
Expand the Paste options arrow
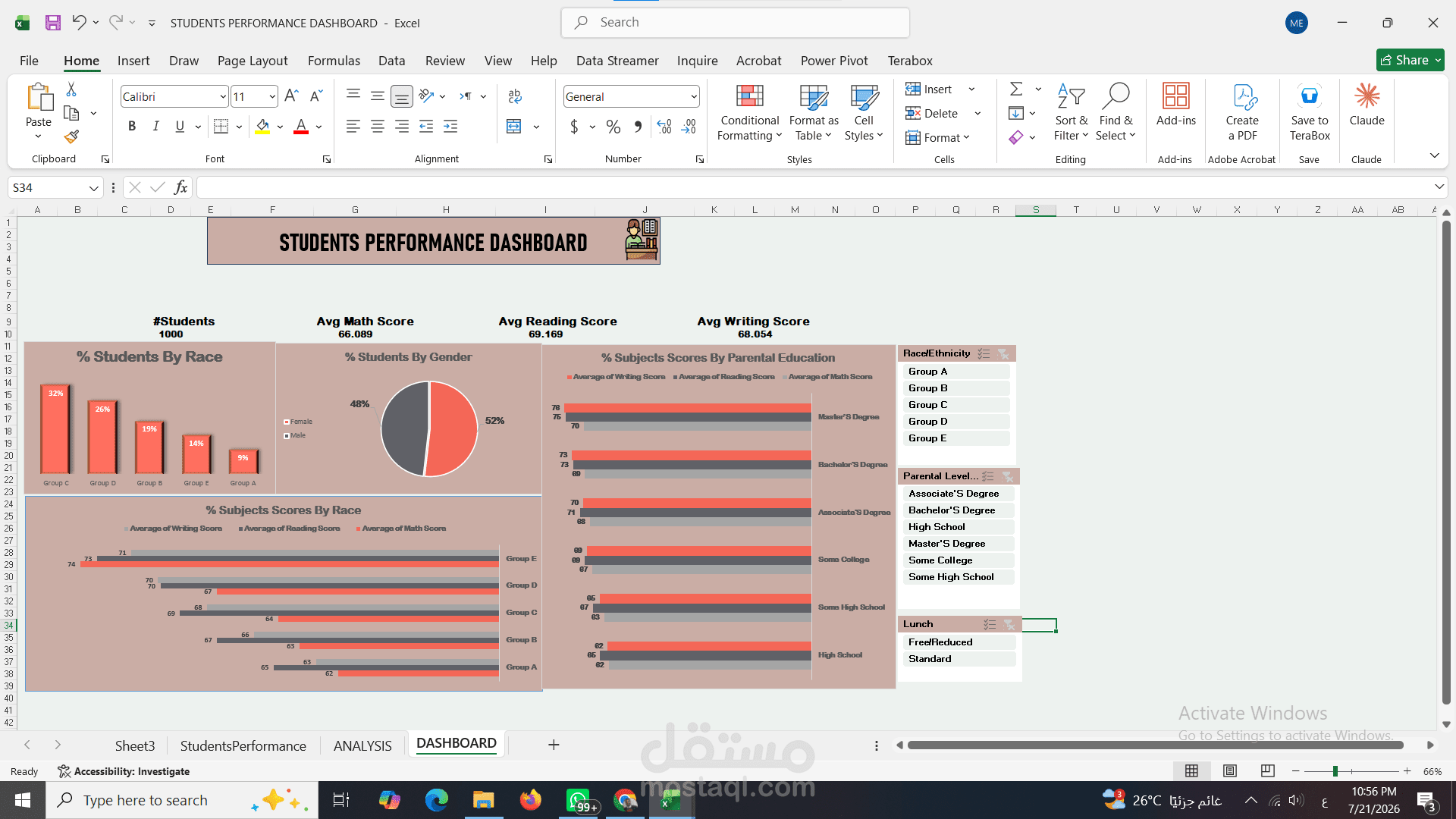click(x=38, y=136)
